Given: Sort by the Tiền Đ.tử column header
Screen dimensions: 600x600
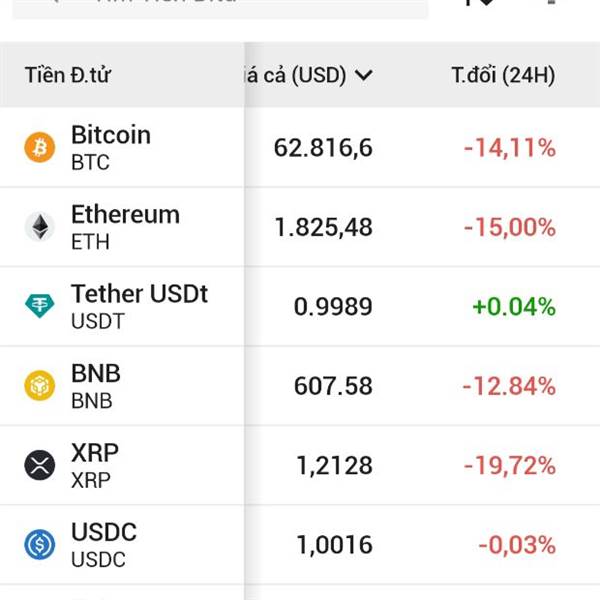Looking at the screenshot, I should click(x=69, y=75).
